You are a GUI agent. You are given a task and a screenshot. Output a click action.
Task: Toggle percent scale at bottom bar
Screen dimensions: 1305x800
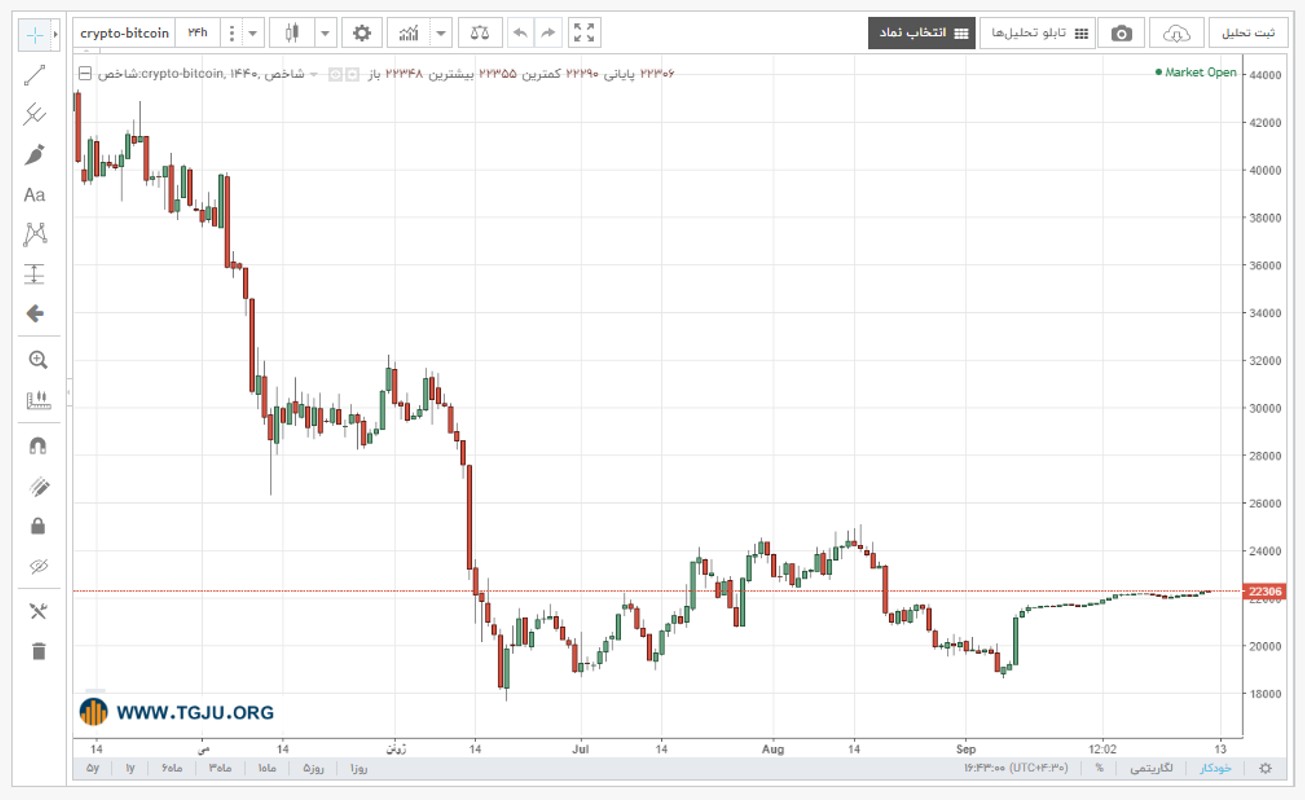(x=1099, y=768)
